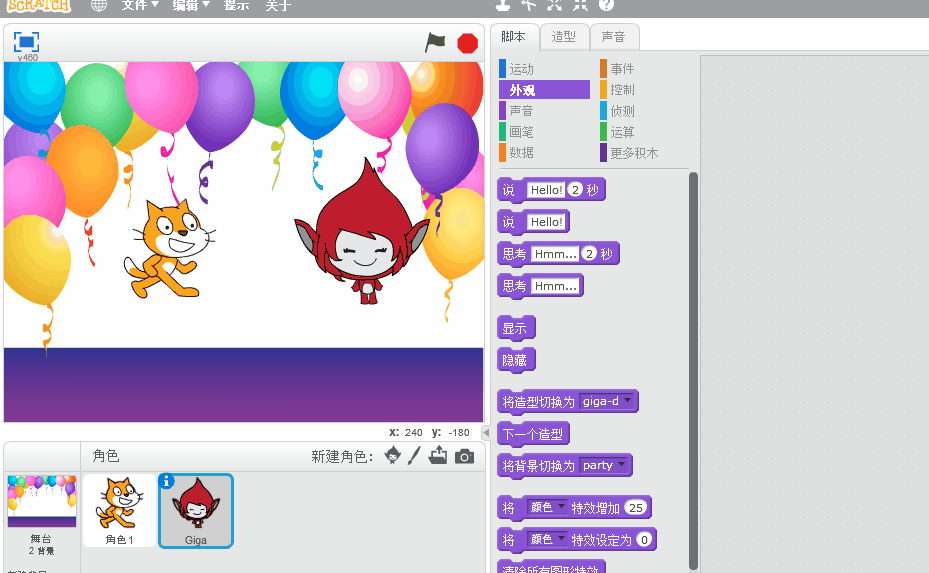The width and height of the screenshot is (929, 573).
Task: Click the Scratch logo
Action: pyautogui.click(x=39, y=5)
